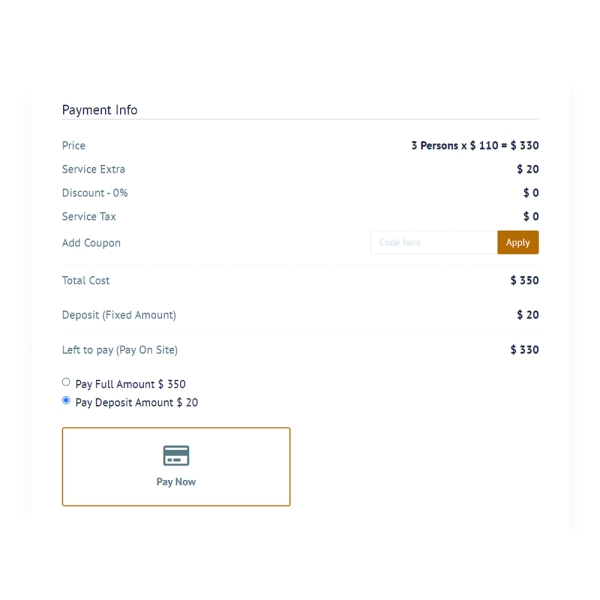This screenshot has height=600, width=600.
Task: Click the $ 350 Total Cost value
Action: tap(524, 281)
